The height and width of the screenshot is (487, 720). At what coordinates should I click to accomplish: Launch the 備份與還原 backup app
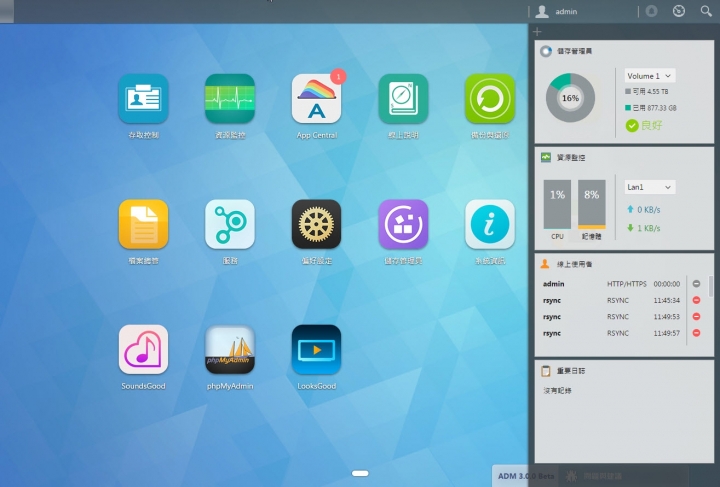click(x=489, y=99)
